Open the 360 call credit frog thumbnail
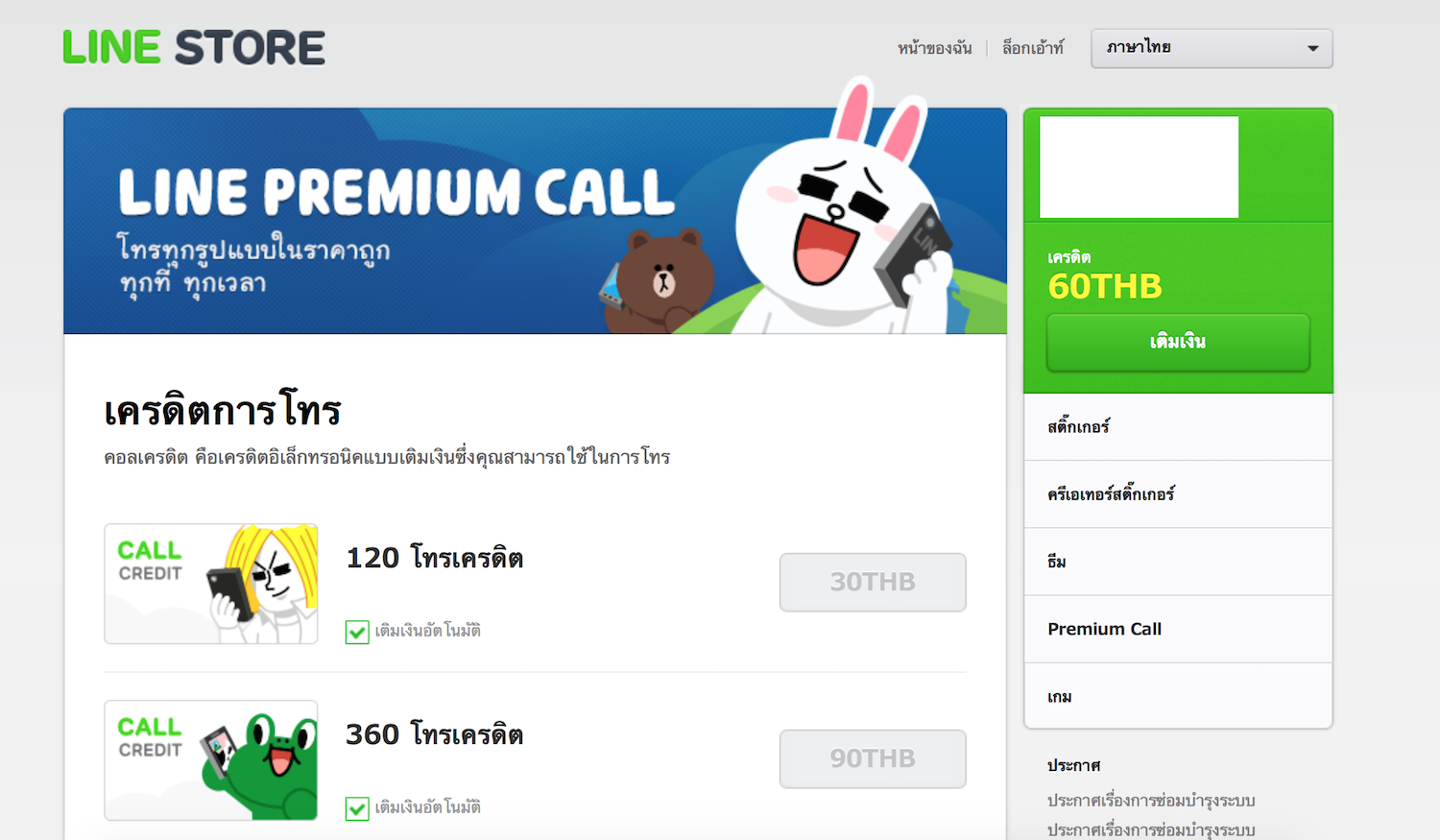Image resolution: width=1440 pixels, height=840 pixels. pos(211,760)
